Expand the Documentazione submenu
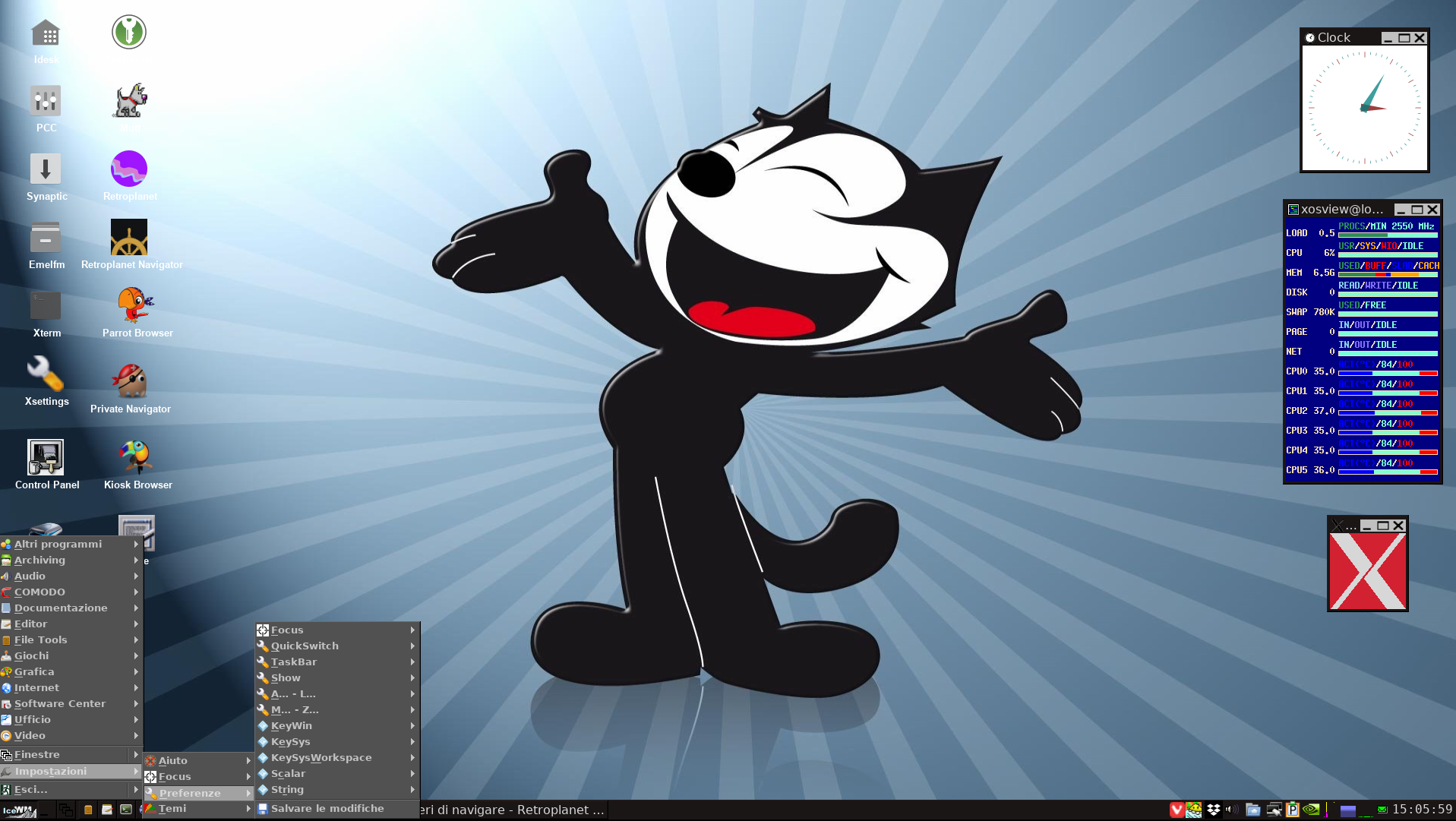 click(71, 608)
